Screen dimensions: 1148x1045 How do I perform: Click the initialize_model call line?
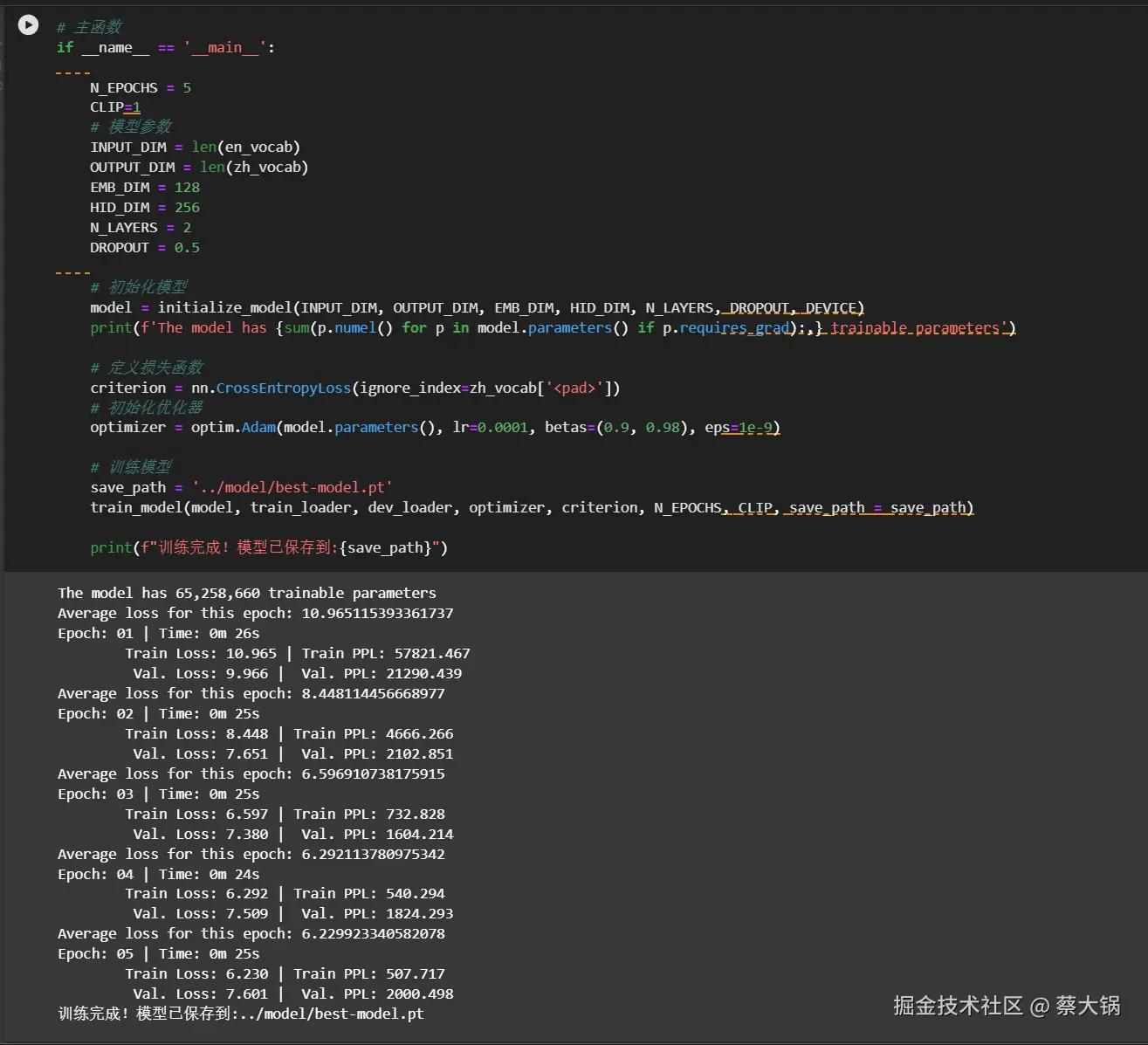click(478, 308)
